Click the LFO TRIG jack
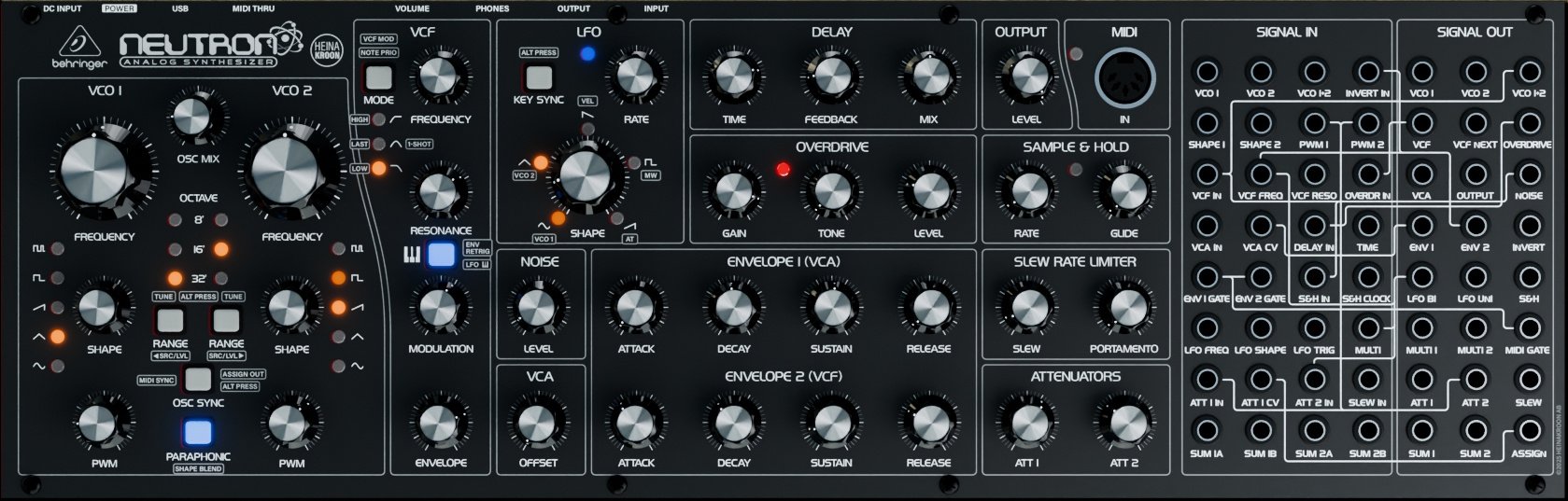The image size is (1568, 501). tap(1314, 327)
